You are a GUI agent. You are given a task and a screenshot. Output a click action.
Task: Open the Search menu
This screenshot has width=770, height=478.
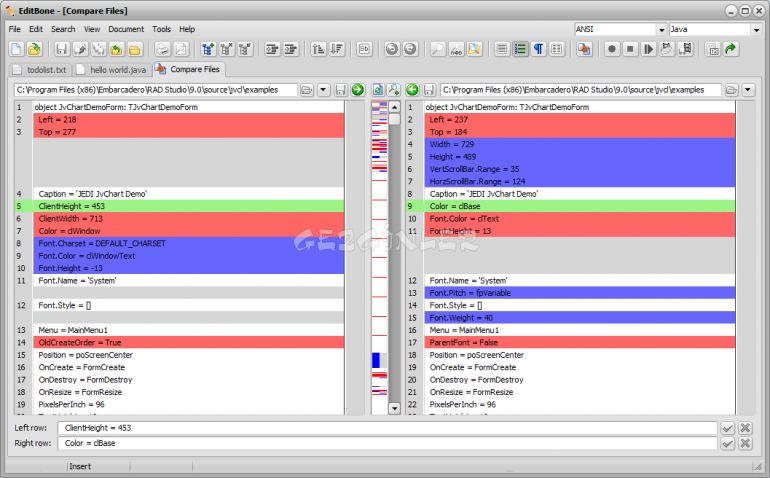coord(63,29)
